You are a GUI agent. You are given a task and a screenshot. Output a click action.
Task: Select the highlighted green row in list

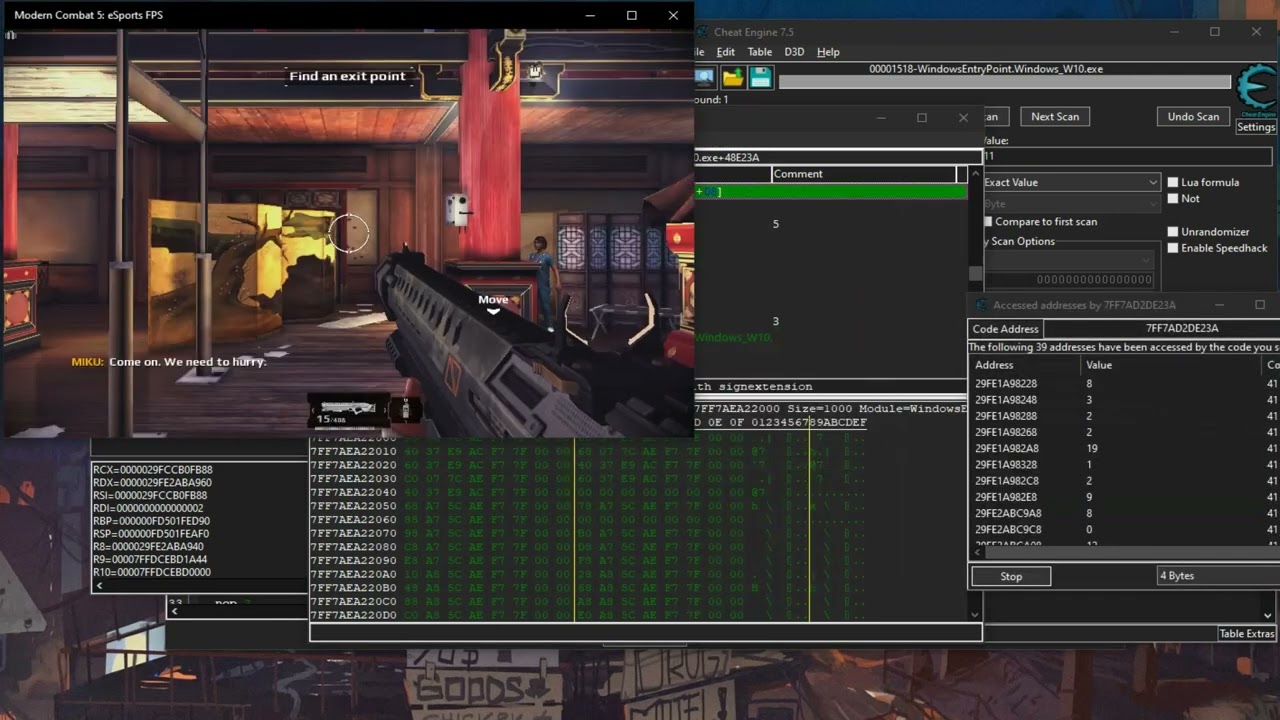[830, 191]
